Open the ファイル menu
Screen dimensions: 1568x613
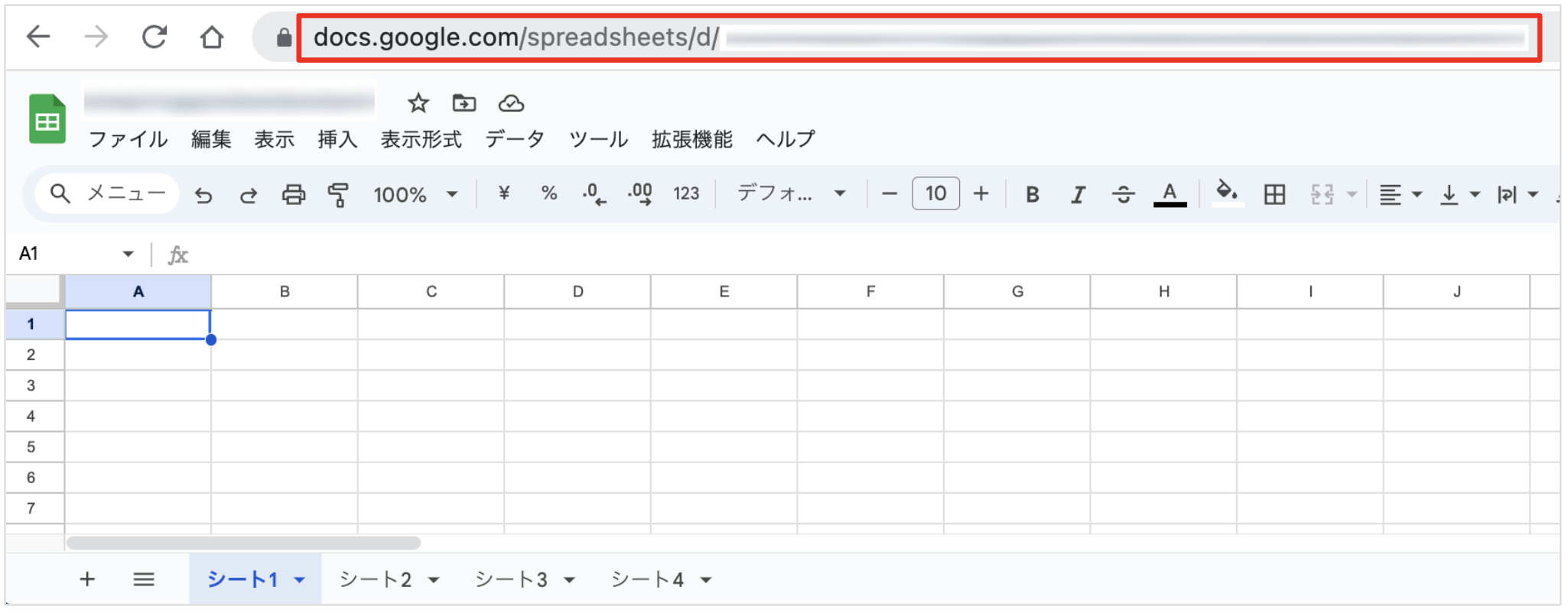[x=128, y=139]
